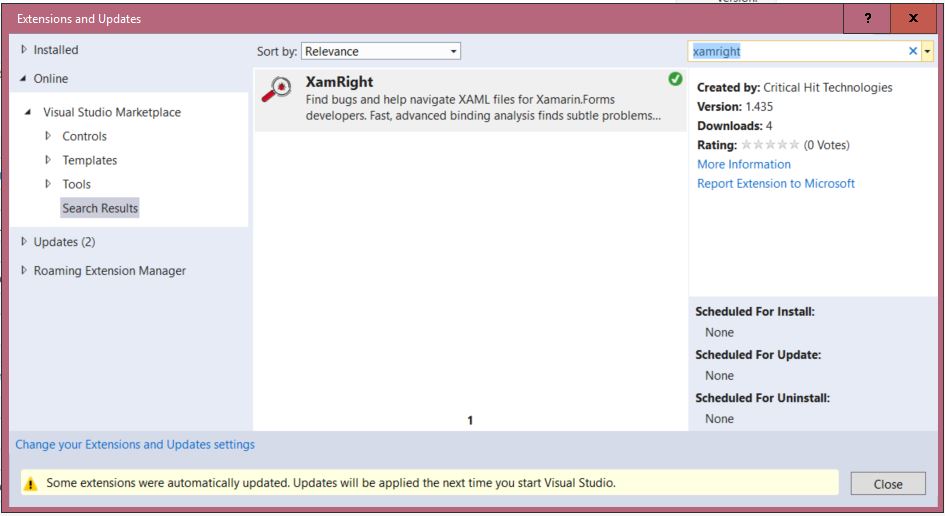Click the Downloads 4 text
The width and height of the screenshot is (945, 516).
[735, 126]
